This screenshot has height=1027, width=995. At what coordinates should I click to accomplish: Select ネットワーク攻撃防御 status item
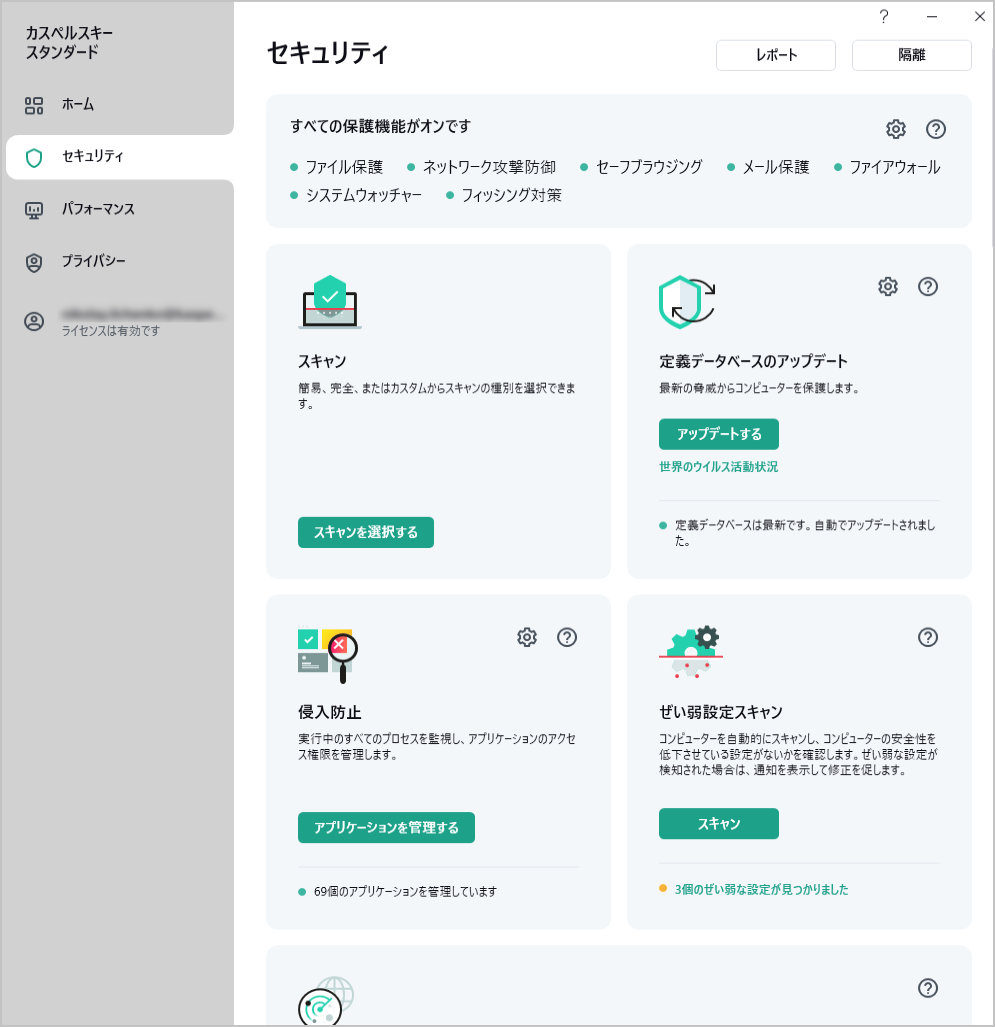481,167
